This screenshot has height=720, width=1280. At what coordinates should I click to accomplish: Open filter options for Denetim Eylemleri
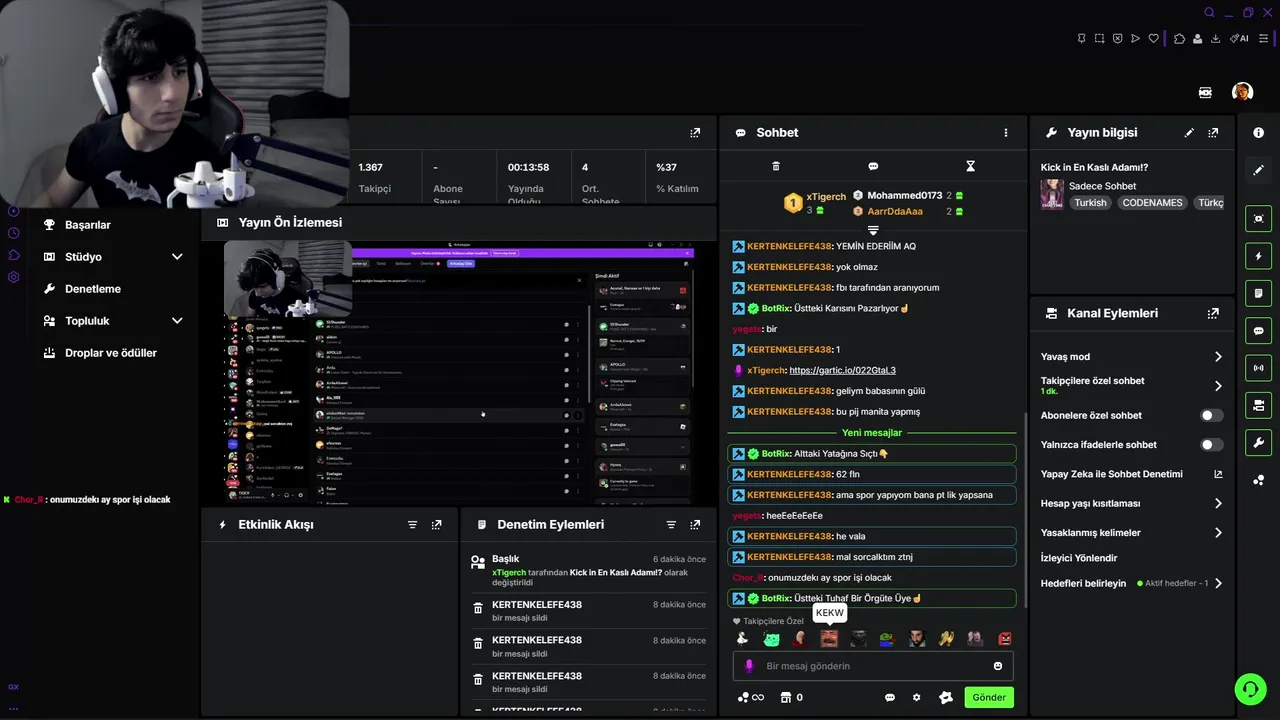click(x=671, y=524)
